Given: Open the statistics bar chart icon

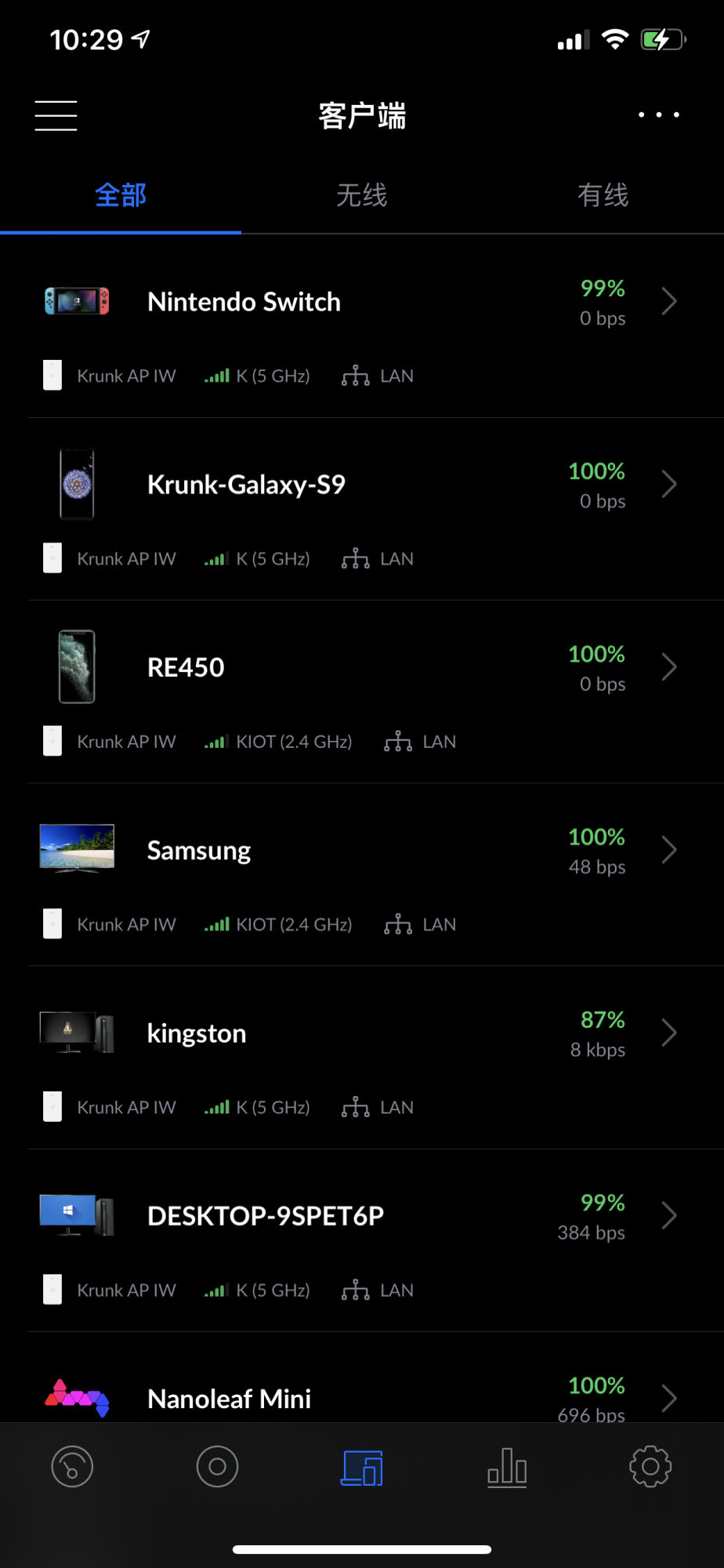Looking at the screenshot, I should [x=507, y=1467].
